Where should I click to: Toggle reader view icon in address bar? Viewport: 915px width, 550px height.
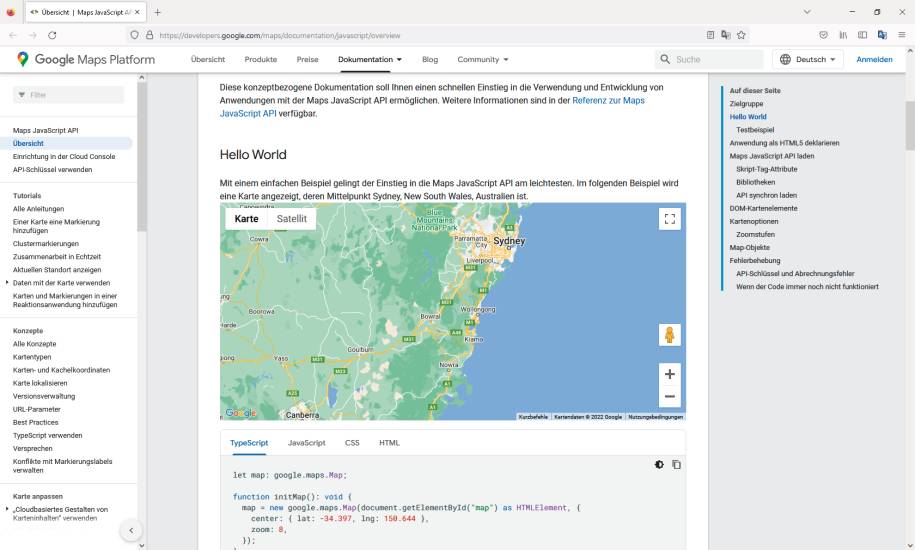pyautogui.click(x=710, y=35)
